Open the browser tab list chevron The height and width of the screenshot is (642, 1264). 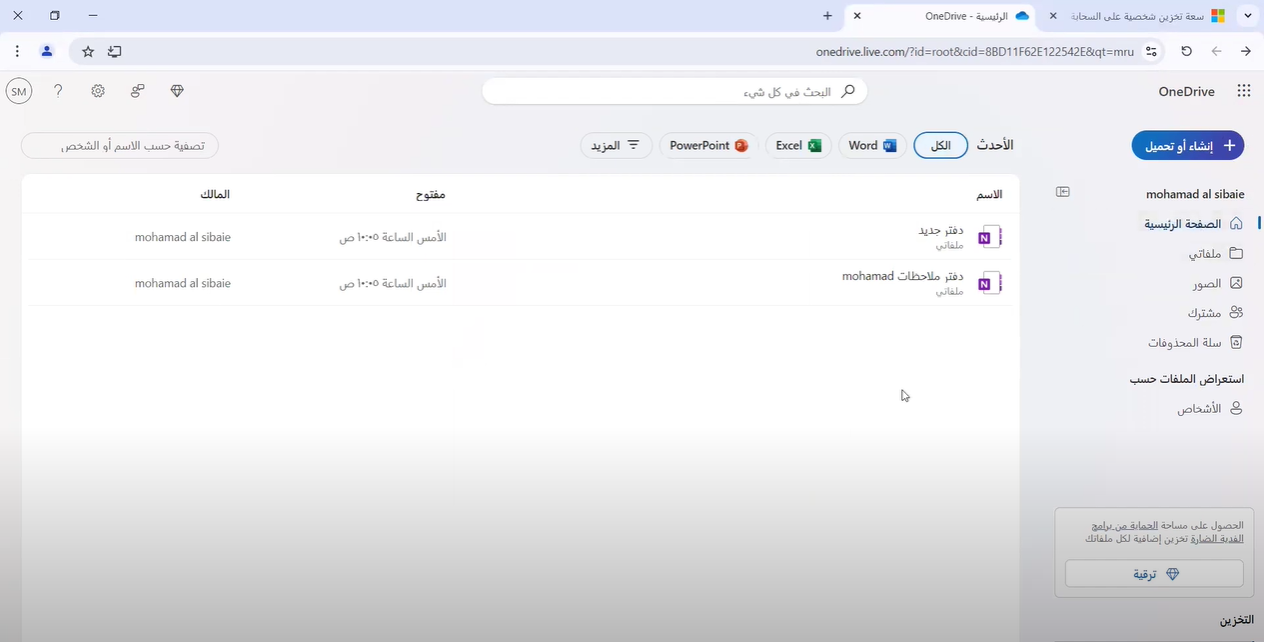click(x=1248, y=16)
